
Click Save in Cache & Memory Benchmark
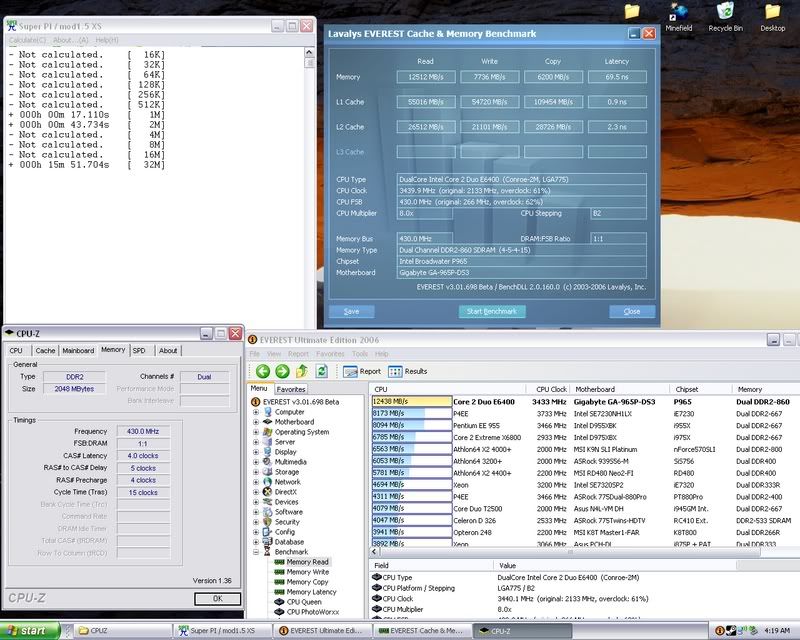(352, 311)
